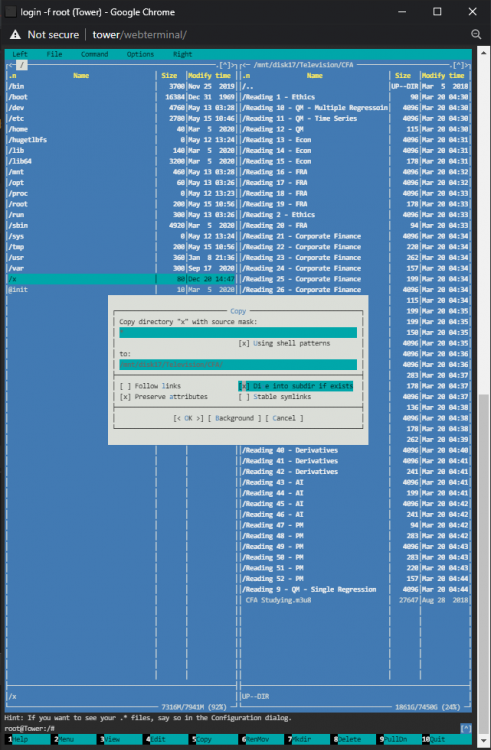This screenshot has width=491, height=750.
Task: Confirm copy with OK button
Action: (x=188, y=418)
